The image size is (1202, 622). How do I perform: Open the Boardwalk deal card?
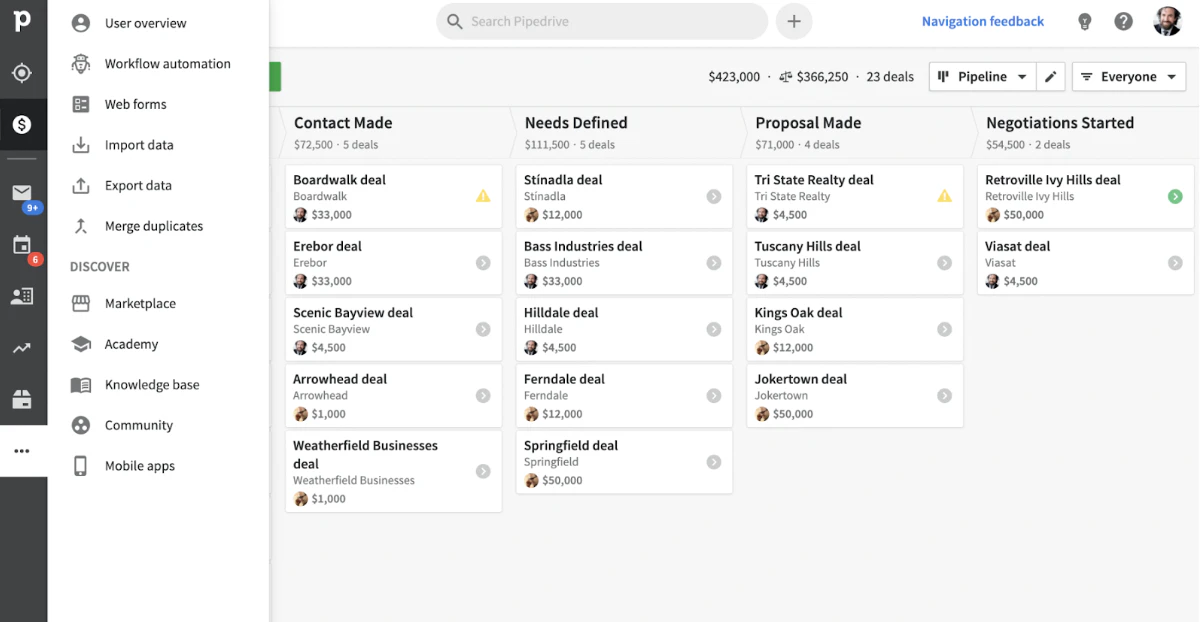click(x=394, y=196)
